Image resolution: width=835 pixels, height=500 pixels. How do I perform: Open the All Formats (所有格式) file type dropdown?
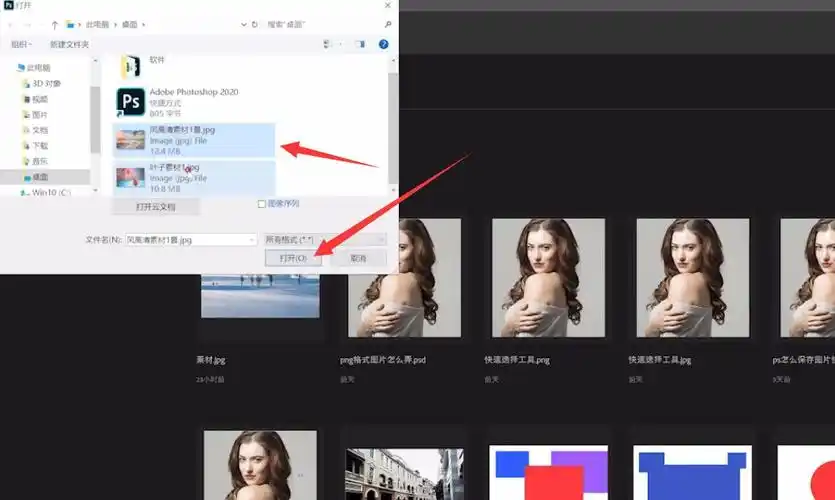point(325,240)
